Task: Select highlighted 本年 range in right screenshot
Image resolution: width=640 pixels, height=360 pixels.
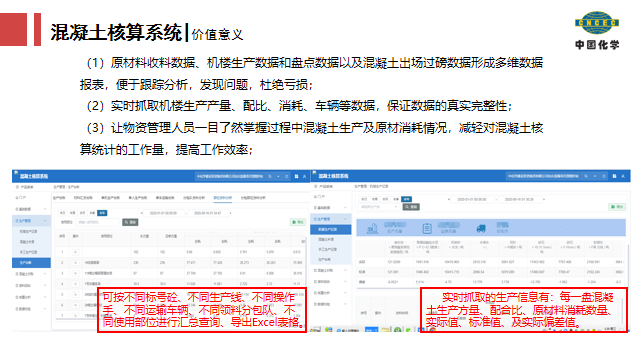Action: 407,199
